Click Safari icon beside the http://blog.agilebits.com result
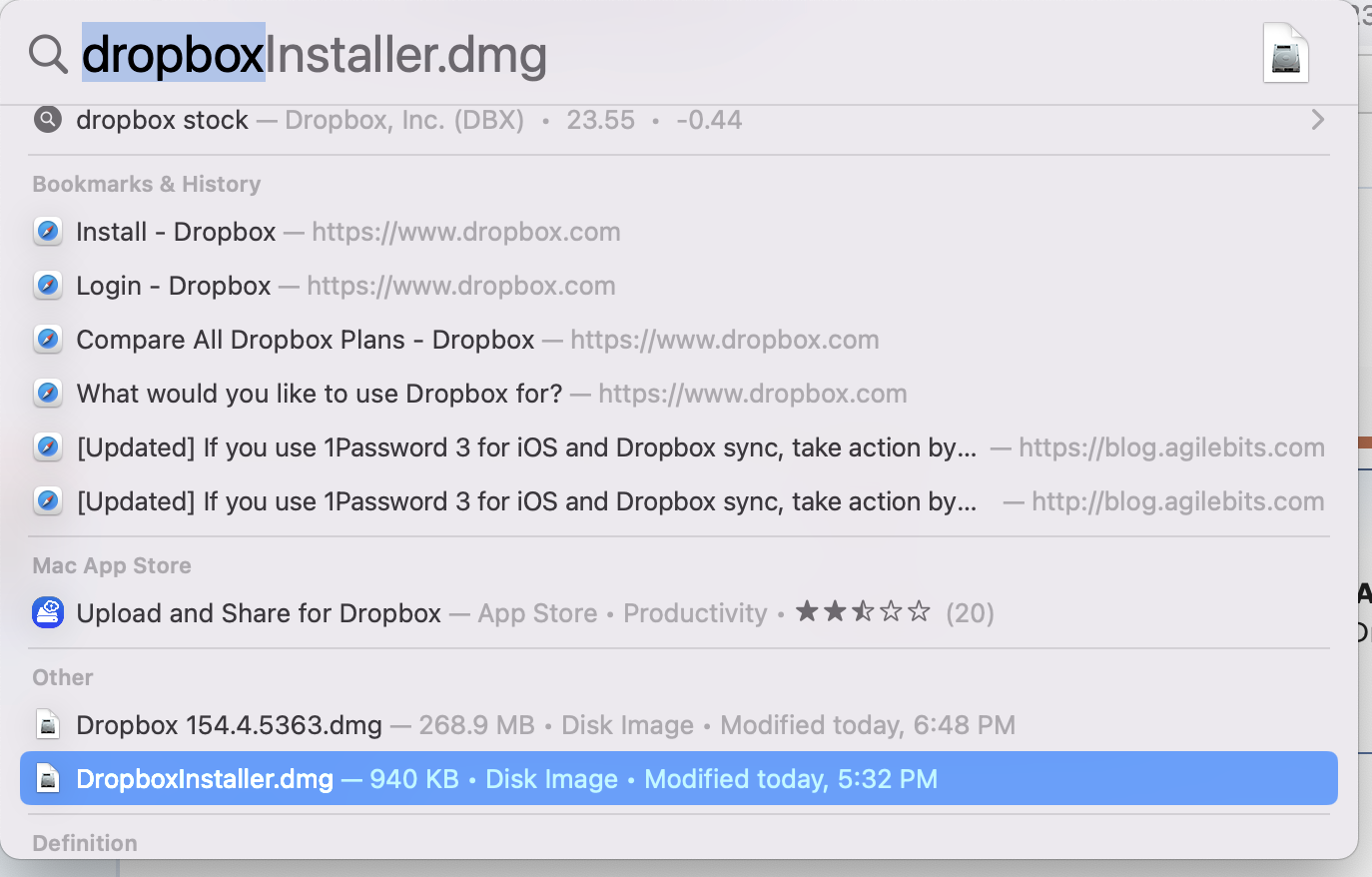 48,501
